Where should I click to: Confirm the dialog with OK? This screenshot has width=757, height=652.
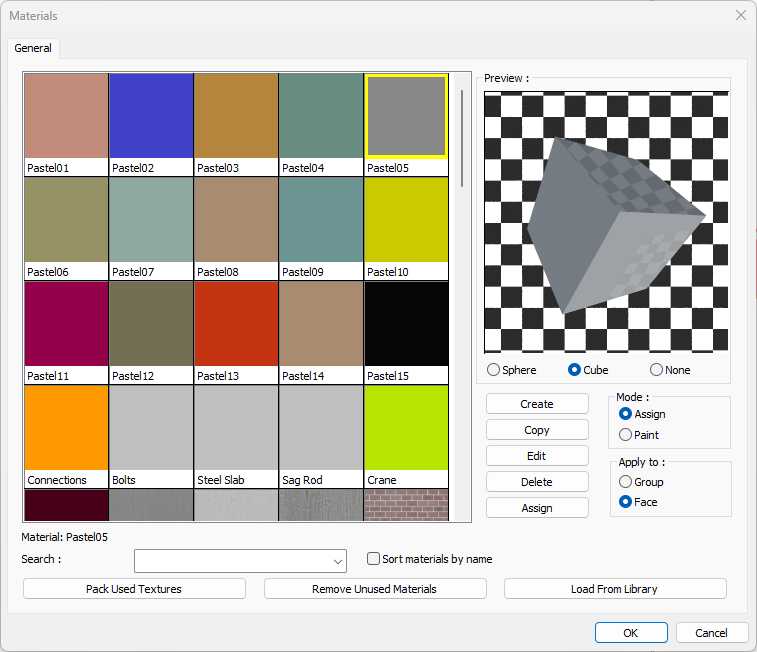tap(630, 633)
